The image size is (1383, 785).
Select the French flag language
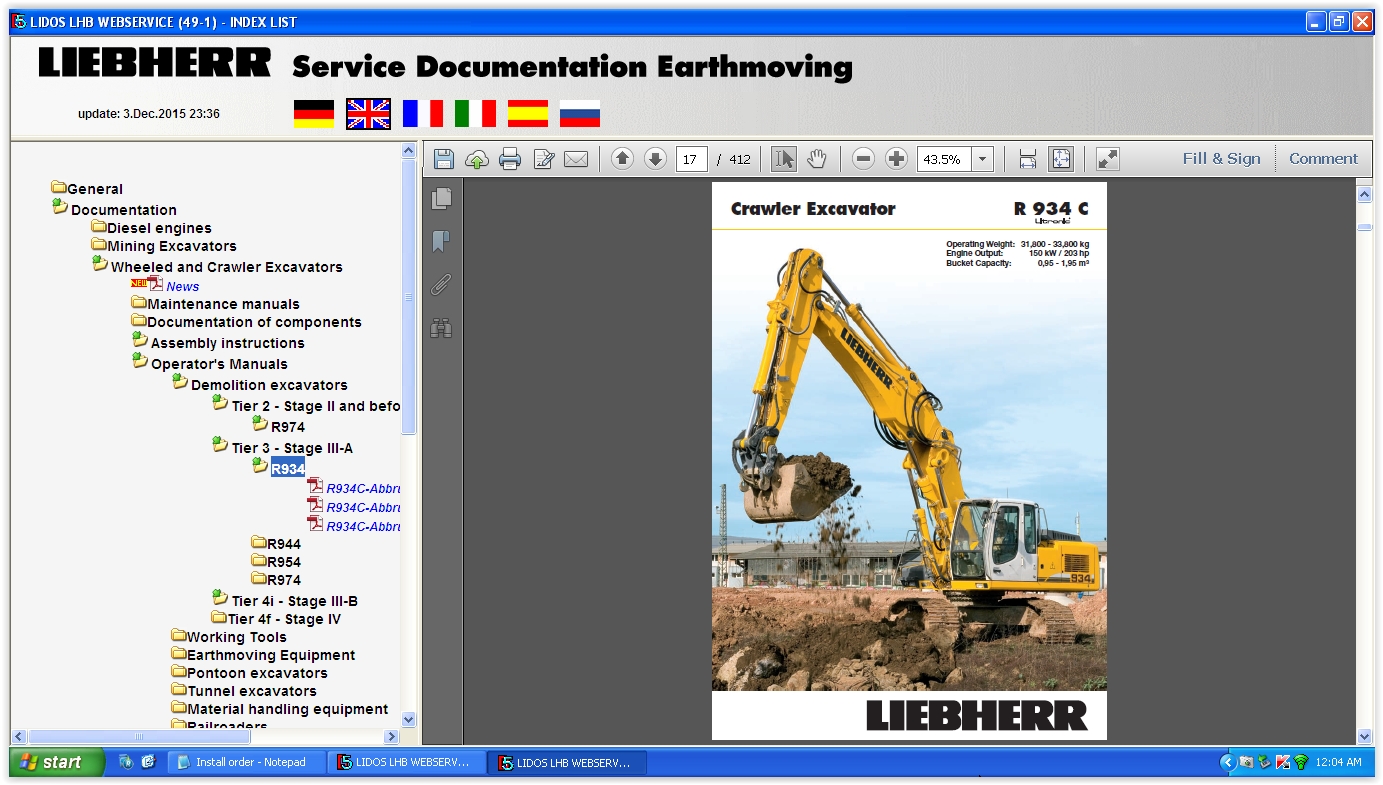(x=423, y=114)
